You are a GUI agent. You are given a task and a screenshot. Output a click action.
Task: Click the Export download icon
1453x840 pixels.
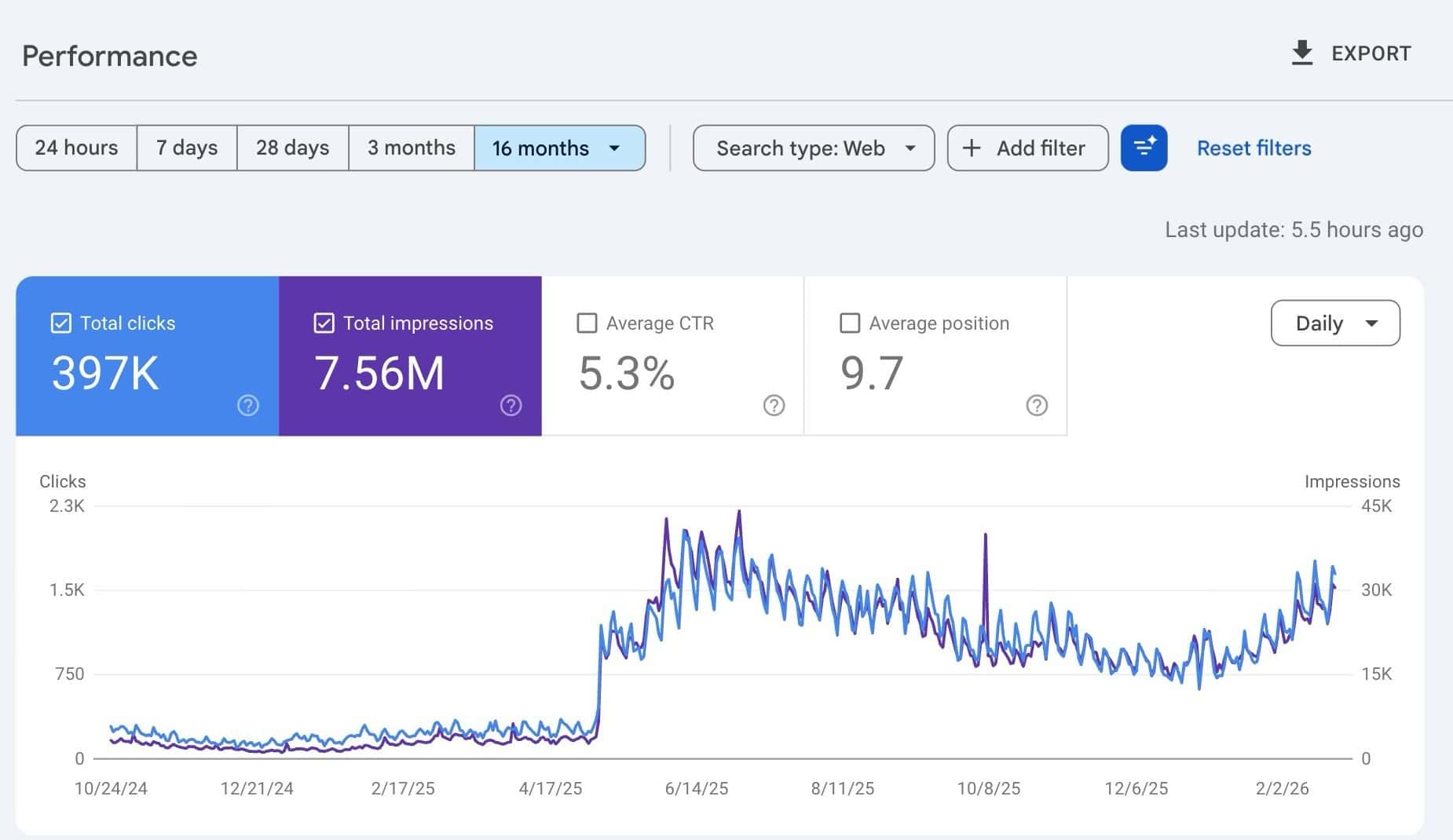pyautogui.click(x=1302, y=53)
